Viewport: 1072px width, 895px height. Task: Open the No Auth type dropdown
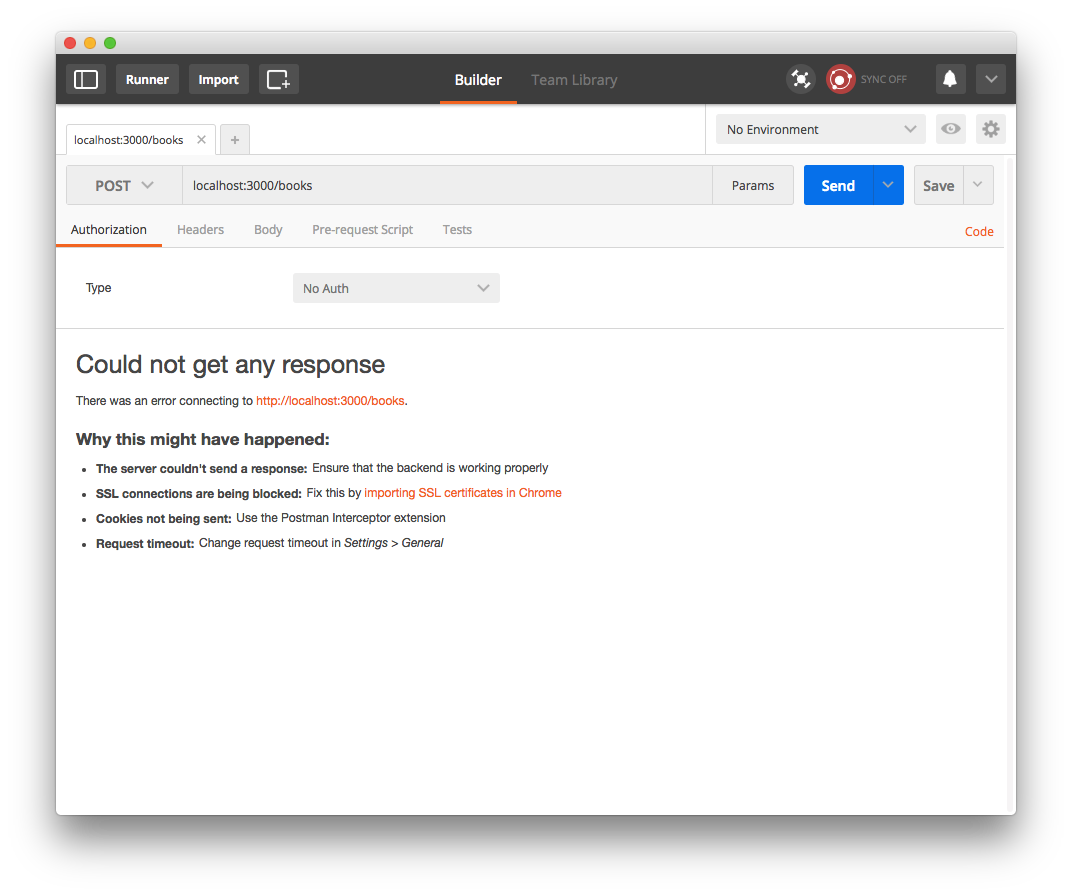pos(396,288)
